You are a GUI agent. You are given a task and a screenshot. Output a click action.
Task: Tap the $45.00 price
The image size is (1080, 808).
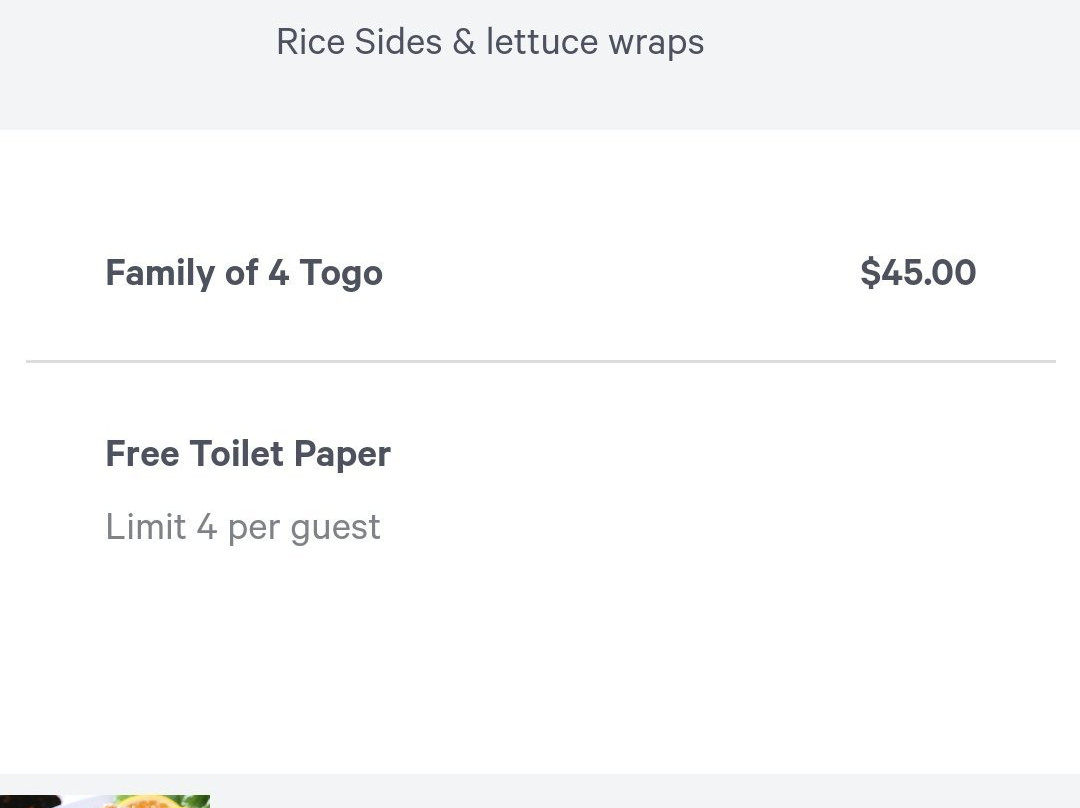pos(918,273)
